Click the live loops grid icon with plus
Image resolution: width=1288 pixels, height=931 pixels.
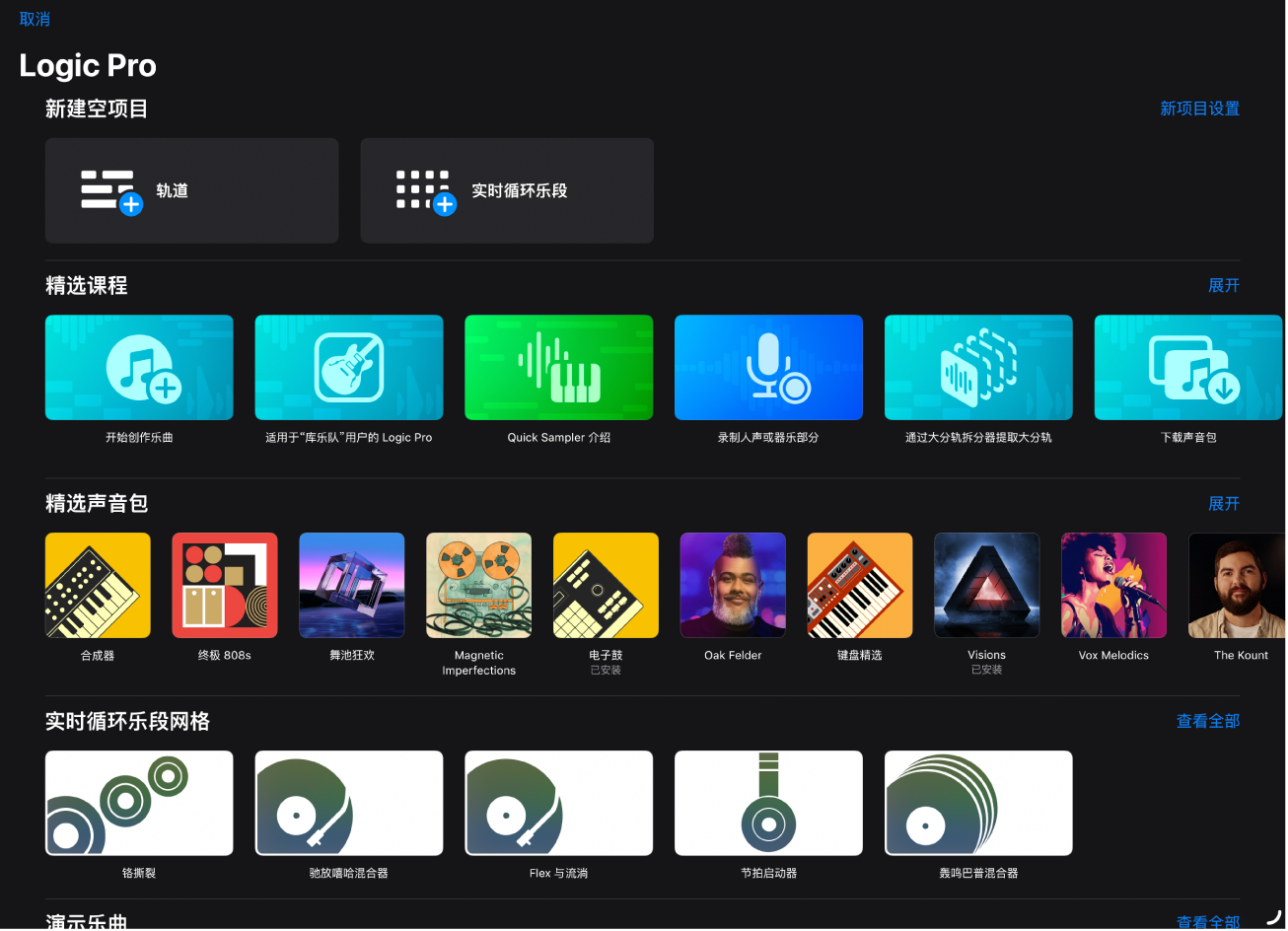(x=426, y=191)
